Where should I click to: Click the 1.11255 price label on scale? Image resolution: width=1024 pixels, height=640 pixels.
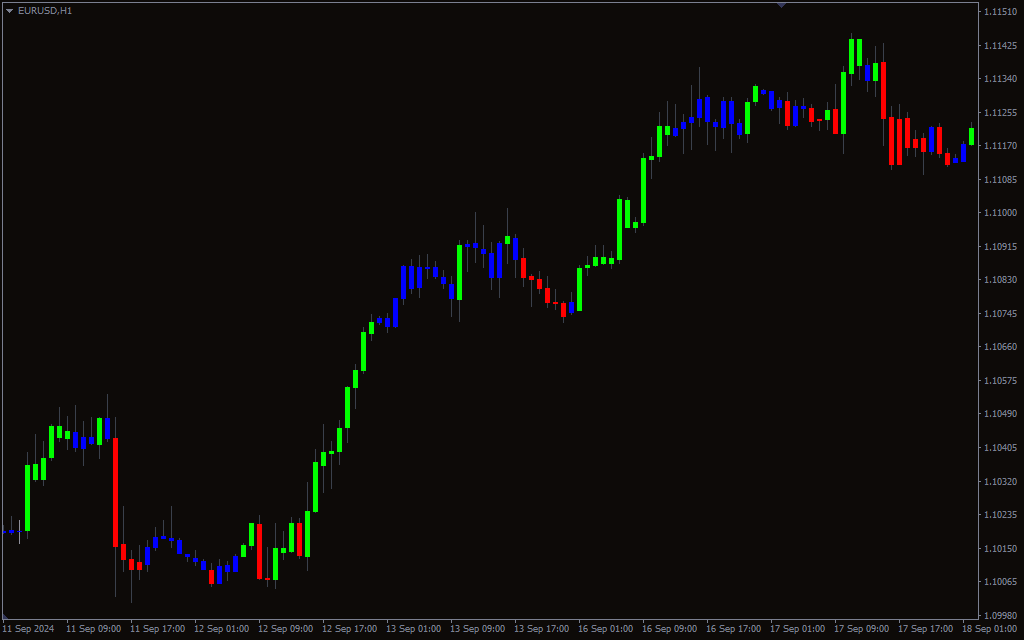(999, 113)
